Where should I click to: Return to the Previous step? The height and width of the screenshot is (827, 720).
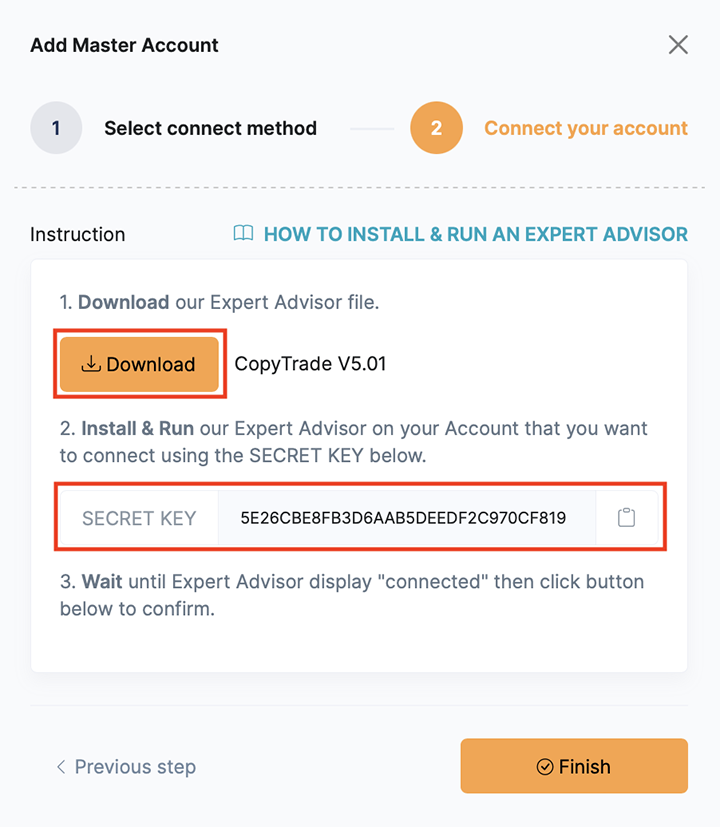pos(126,766)
